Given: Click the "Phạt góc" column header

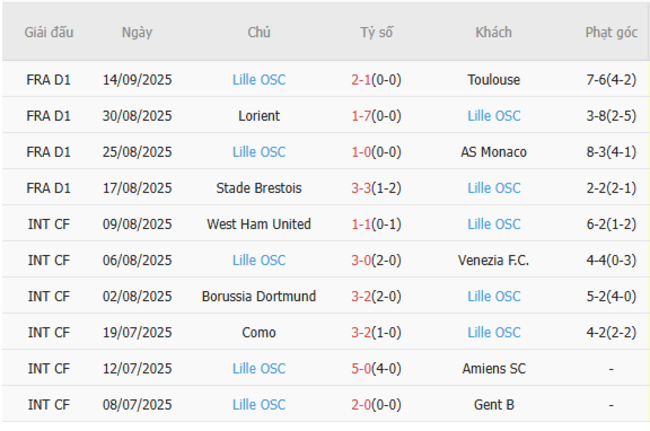Looking at the screenshot, I should click(x=611, y=32).
